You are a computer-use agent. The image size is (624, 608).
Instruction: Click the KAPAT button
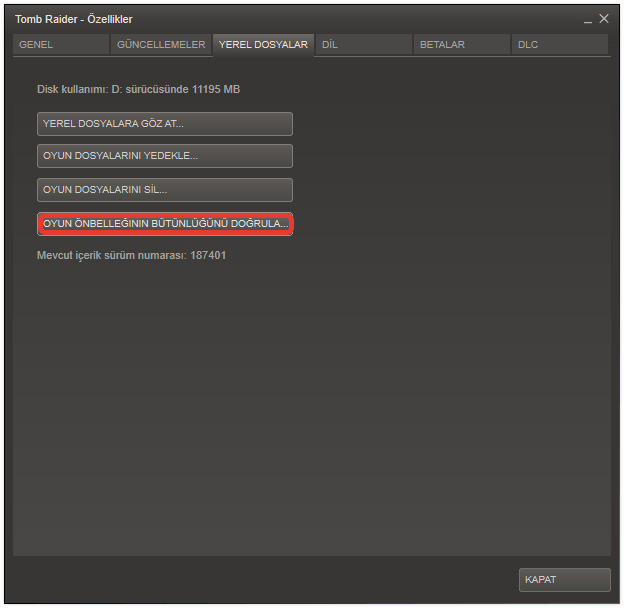[564, 580]
